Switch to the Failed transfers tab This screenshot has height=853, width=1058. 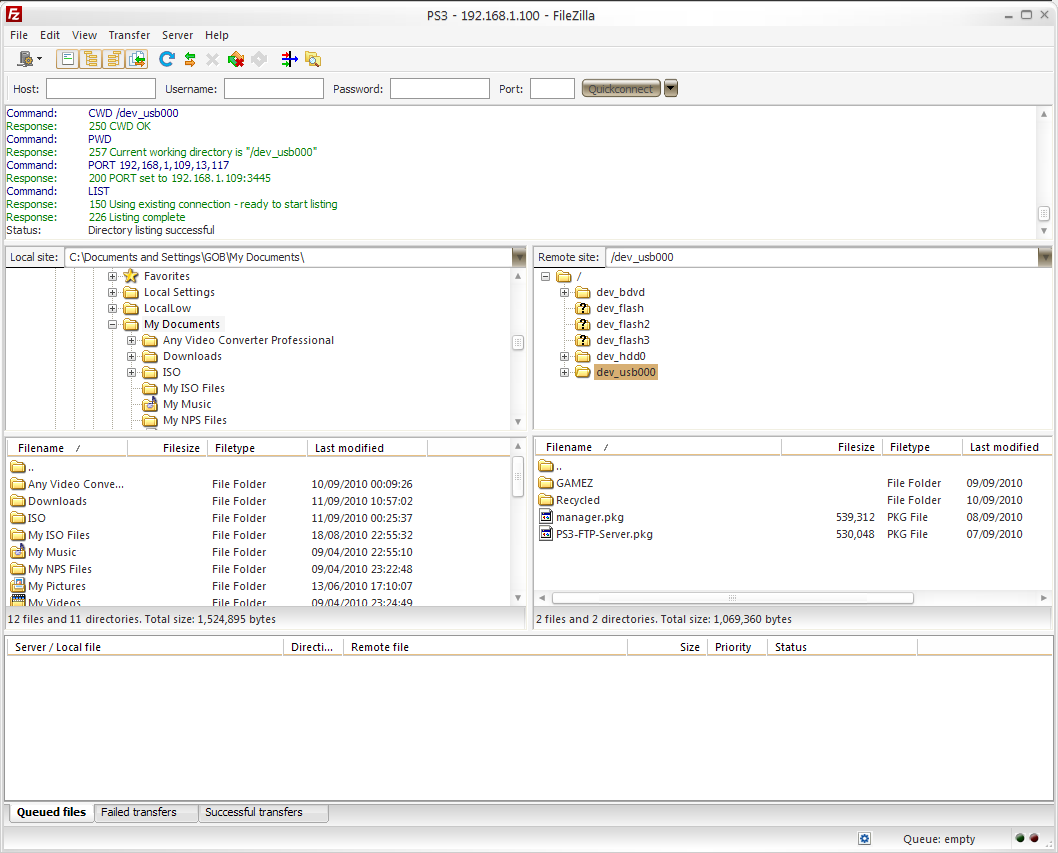[139, 812]
